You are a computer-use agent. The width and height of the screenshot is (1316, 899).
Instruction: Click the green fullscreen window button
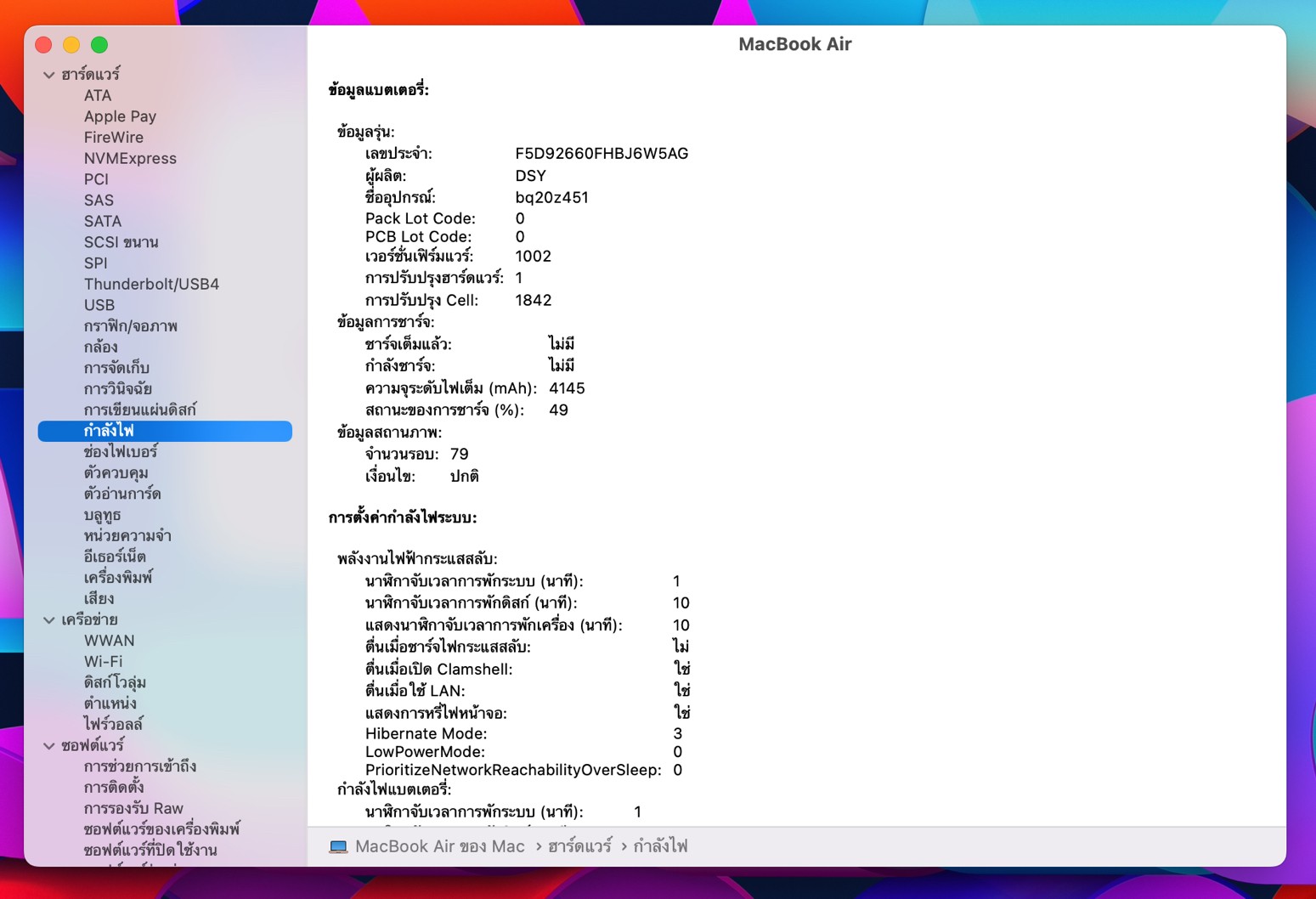99,45
